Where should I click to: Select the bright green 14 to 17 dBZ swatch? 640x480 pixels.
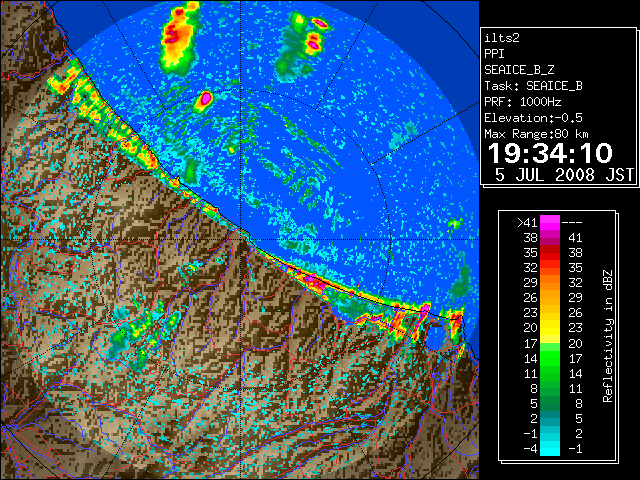[550, 358]
